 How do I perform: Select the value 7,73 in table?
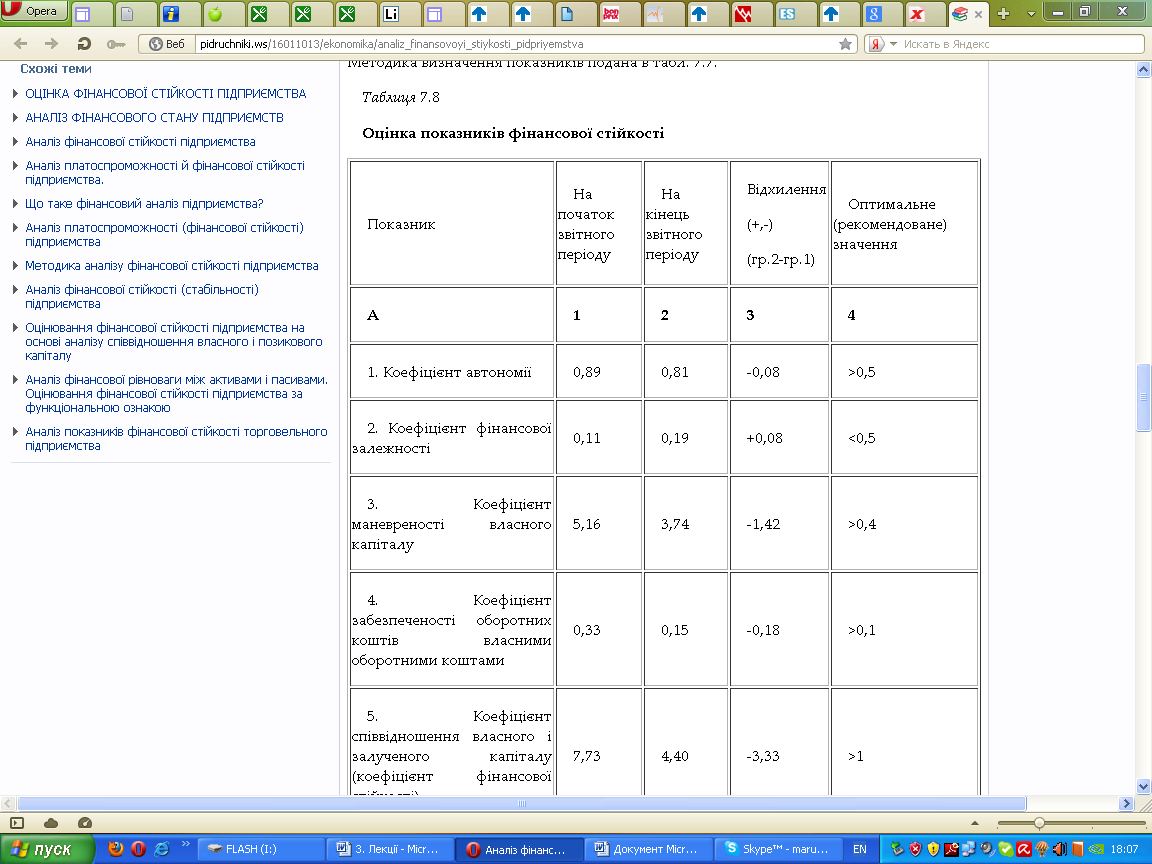[x=586, y=756]
